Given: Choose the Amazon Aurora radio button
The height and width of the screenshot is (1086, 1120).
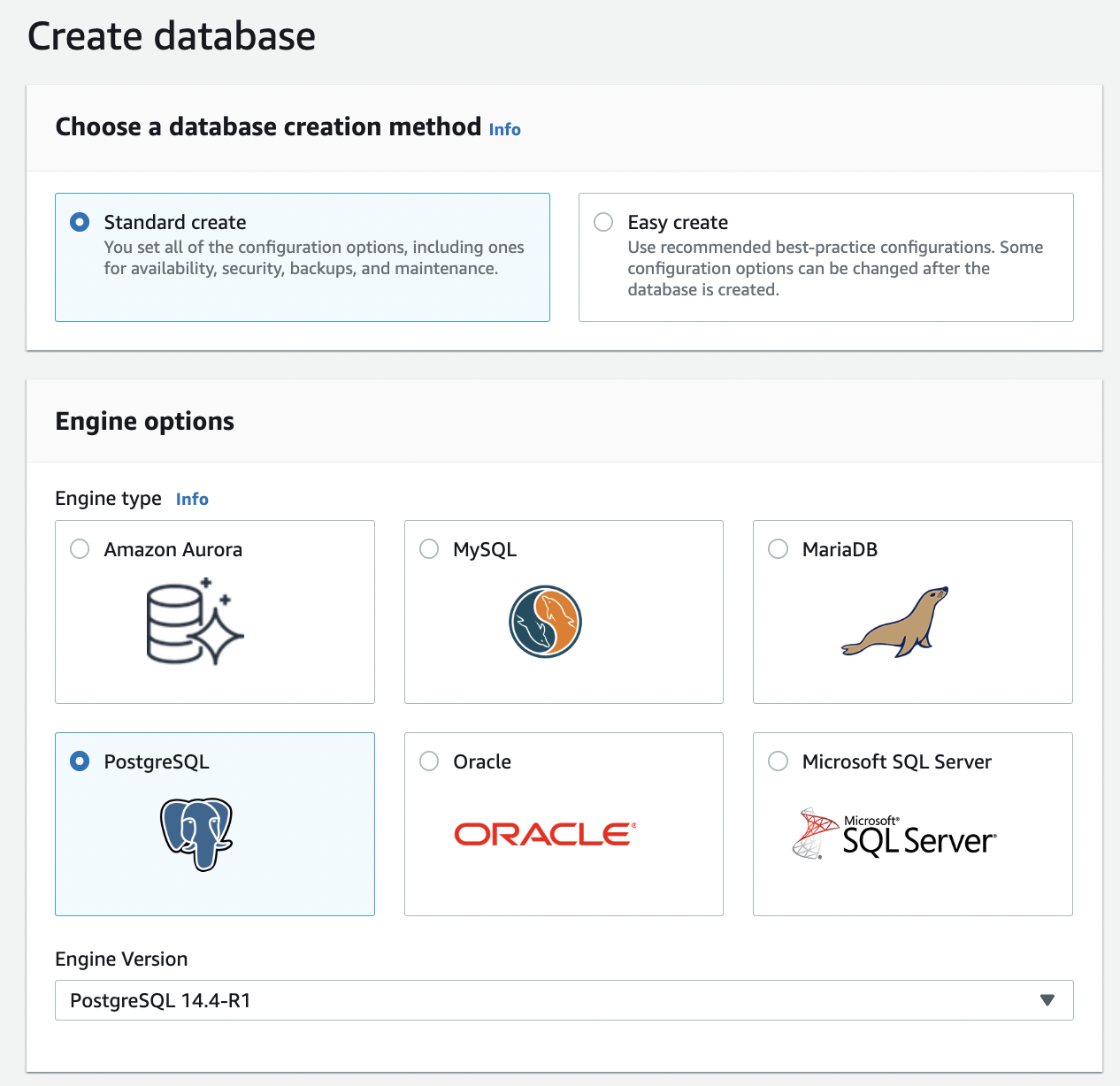Looking at the screenshot, I should 80,549.
